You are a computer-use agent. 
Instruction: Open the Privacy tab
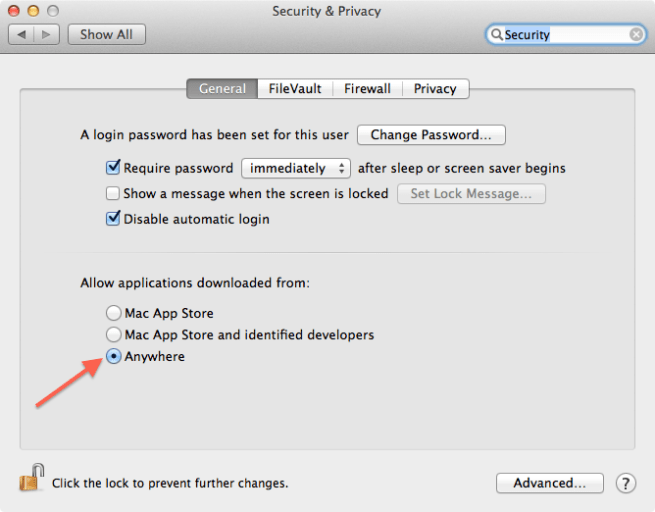[x=435, y=88]
